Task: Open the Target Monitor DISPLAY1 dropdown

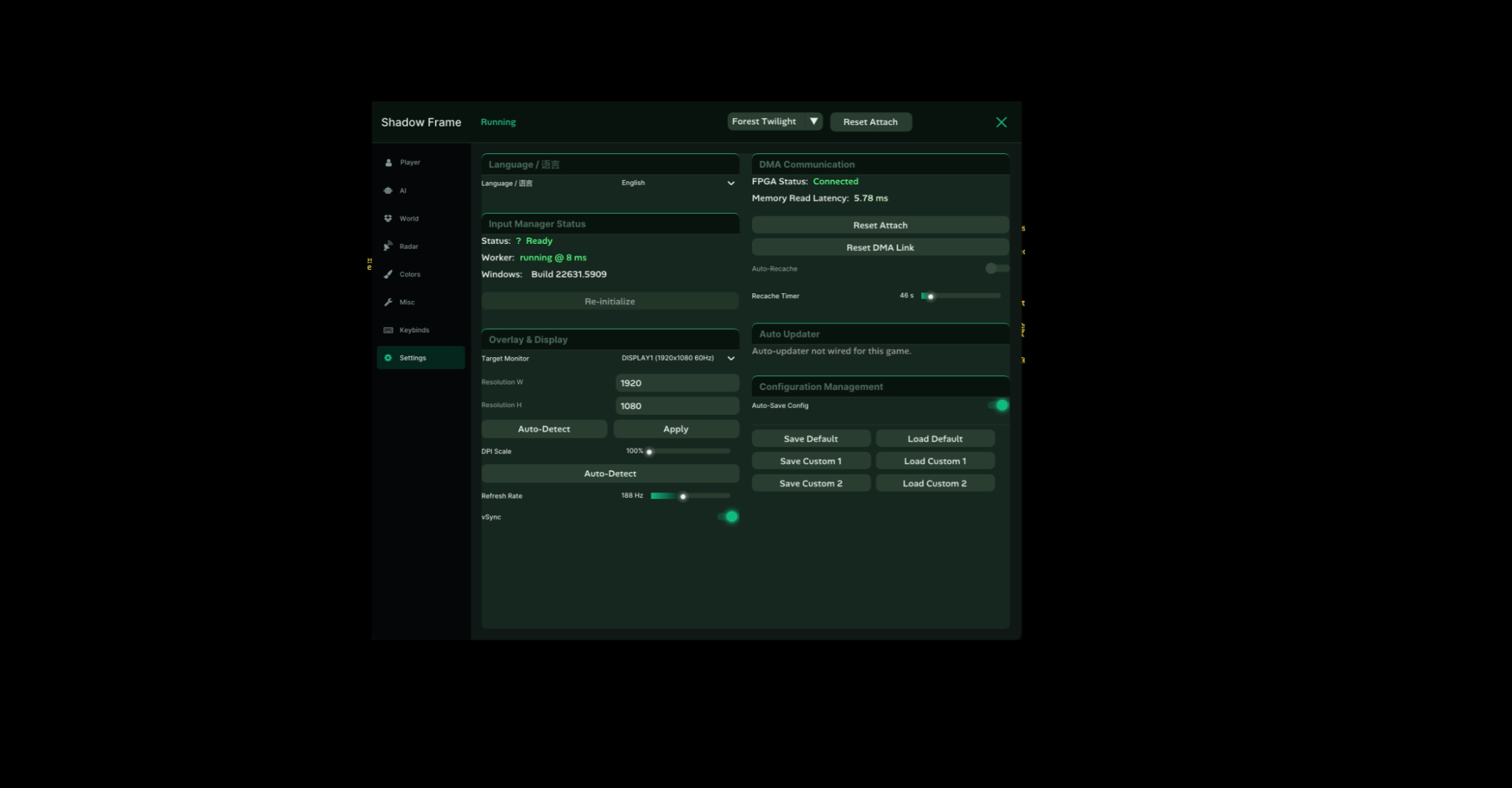Action: tap(677, 359)
